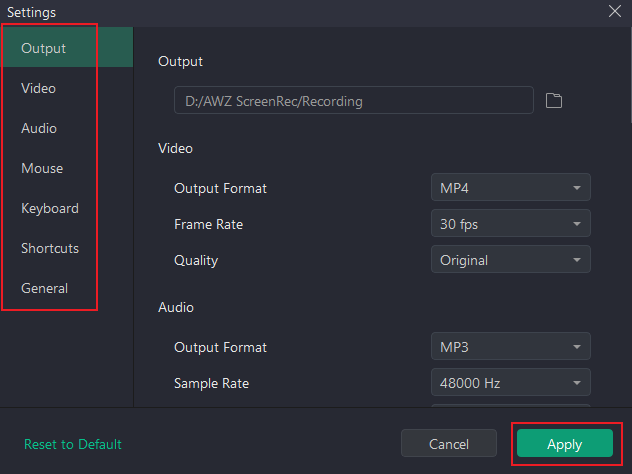Switch to the Video settings tab
Viewport: 632px width, 474px height.
[39, 88]
